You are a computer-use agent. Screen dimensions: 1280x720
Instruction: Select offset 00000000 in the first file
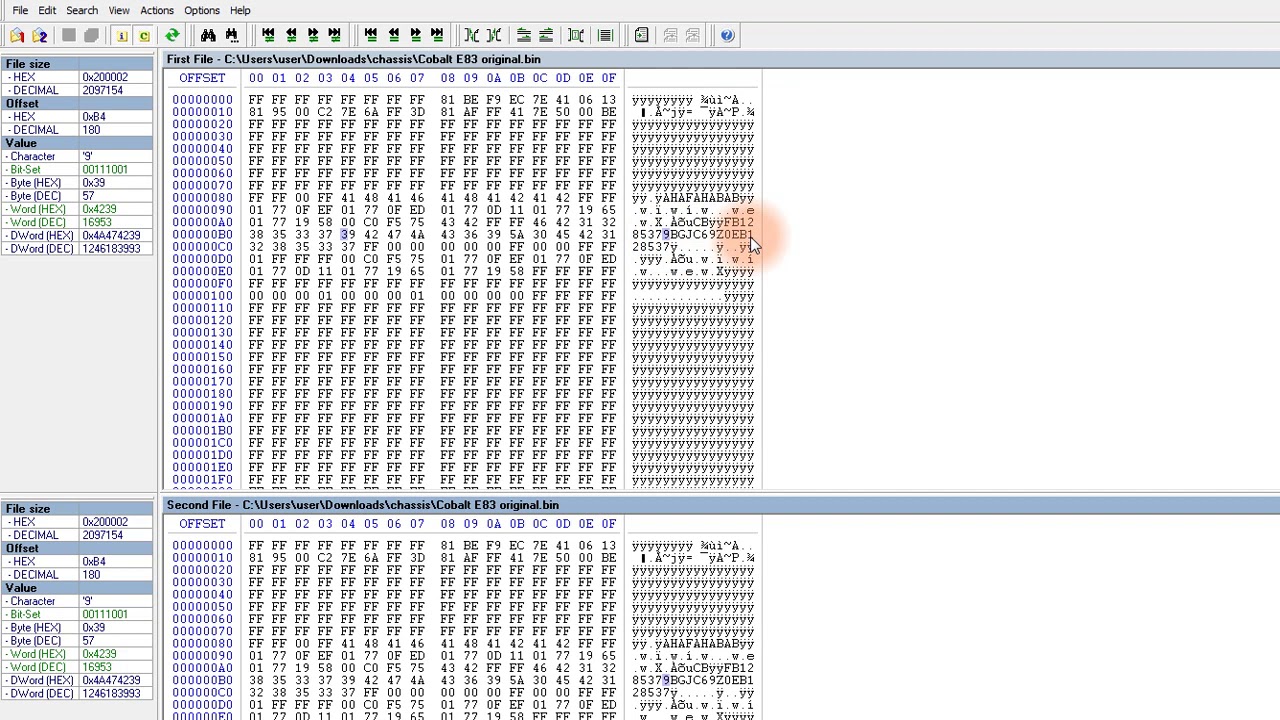202,100
